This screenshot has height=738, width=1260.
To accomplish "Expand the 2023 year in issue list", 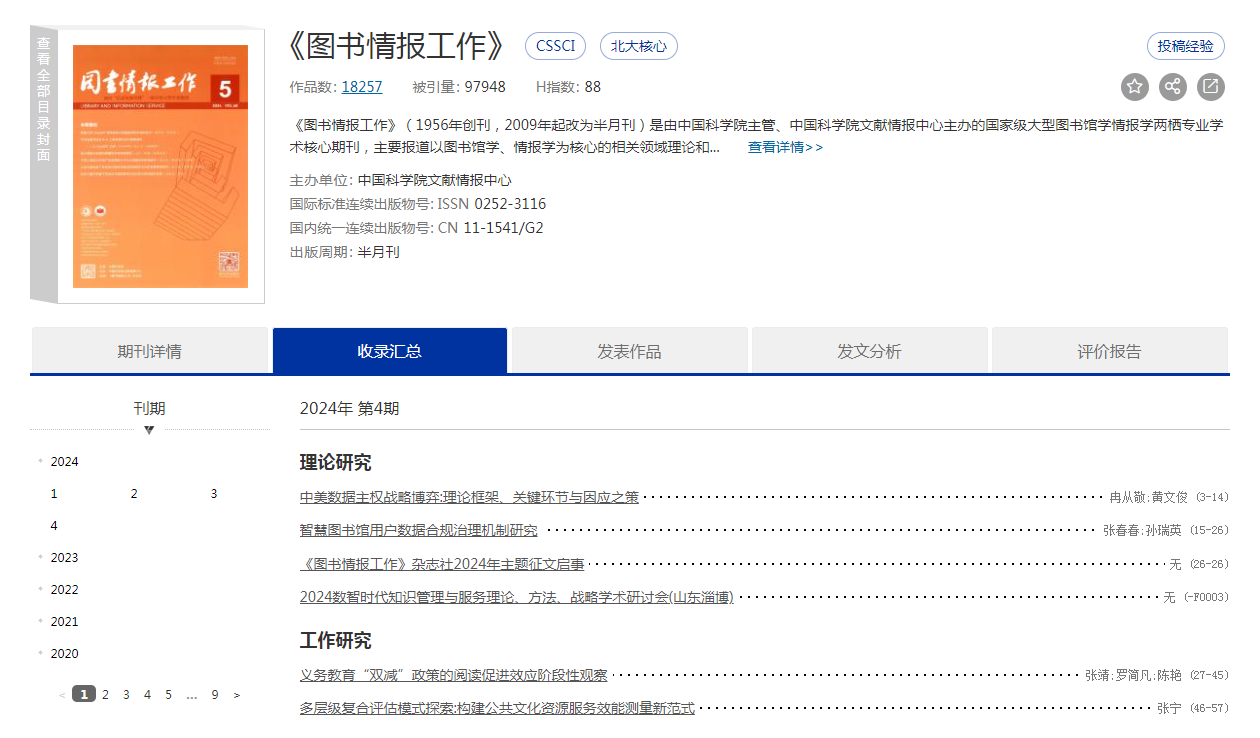I will (x=64, y=558).
